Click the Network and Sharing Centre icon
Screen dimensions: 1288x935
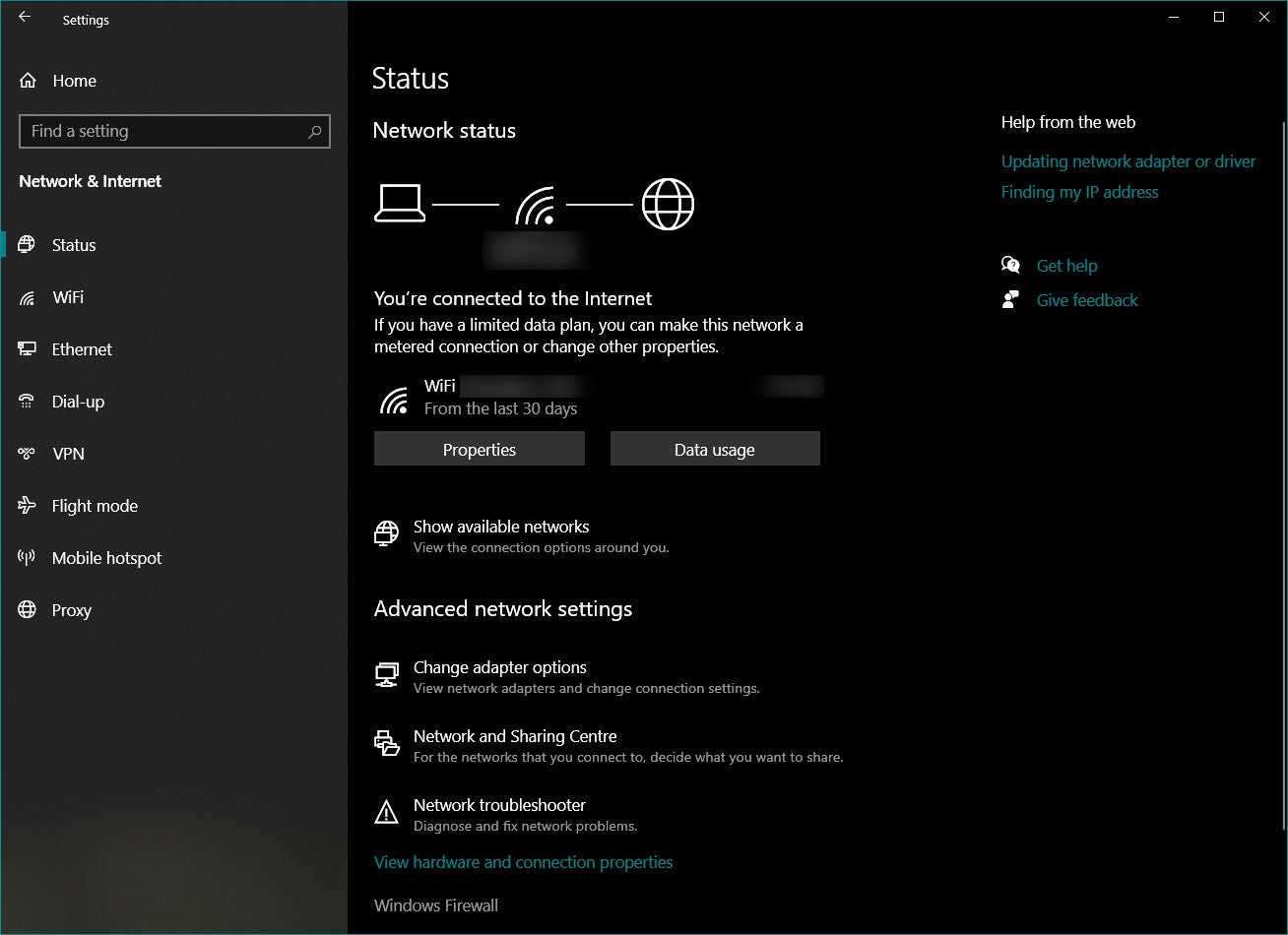point(387,743)
